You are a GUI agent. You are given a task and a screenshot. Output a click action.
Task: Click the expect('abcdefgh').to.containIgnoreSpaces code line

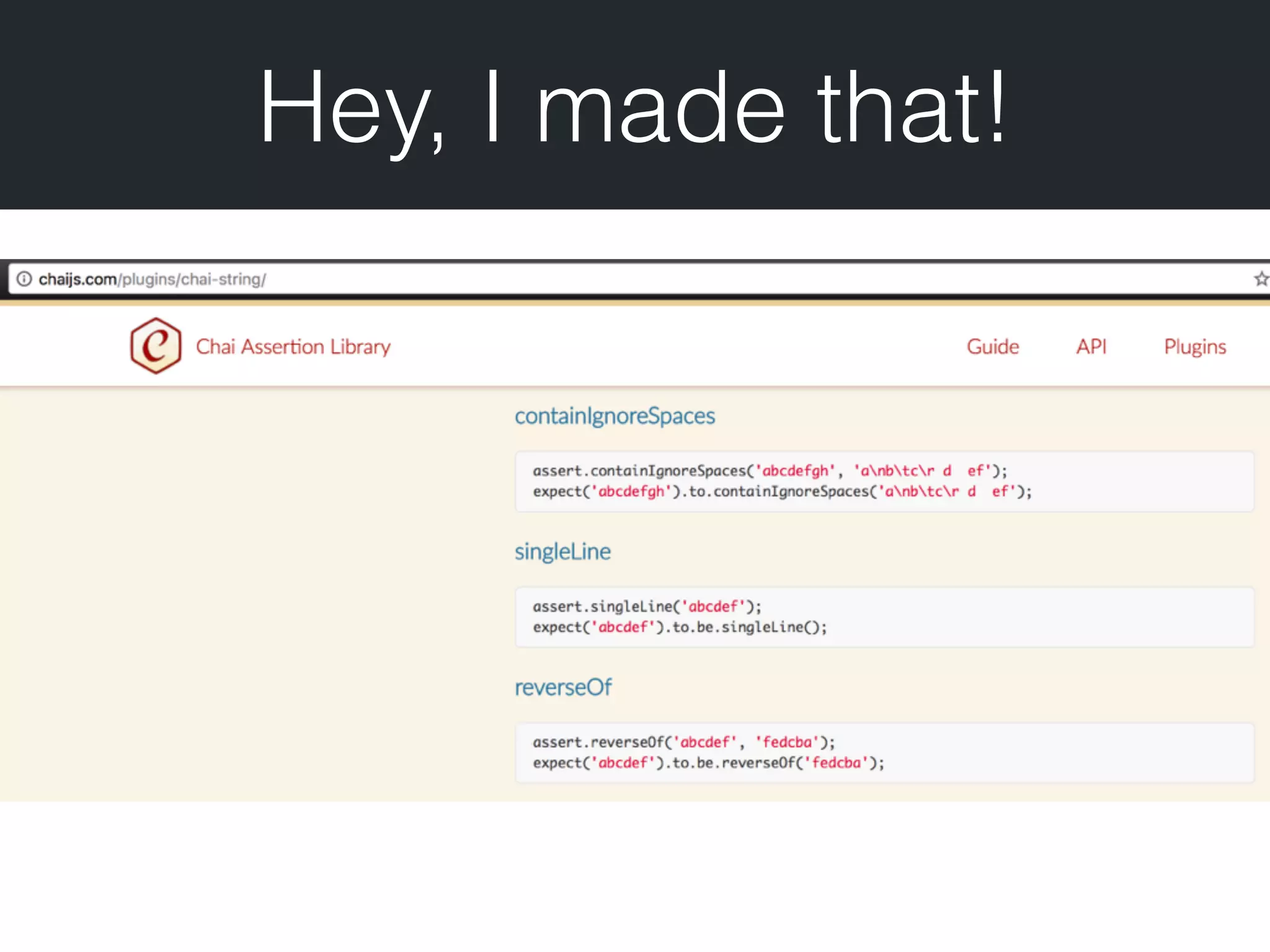(x=783, y=491)
